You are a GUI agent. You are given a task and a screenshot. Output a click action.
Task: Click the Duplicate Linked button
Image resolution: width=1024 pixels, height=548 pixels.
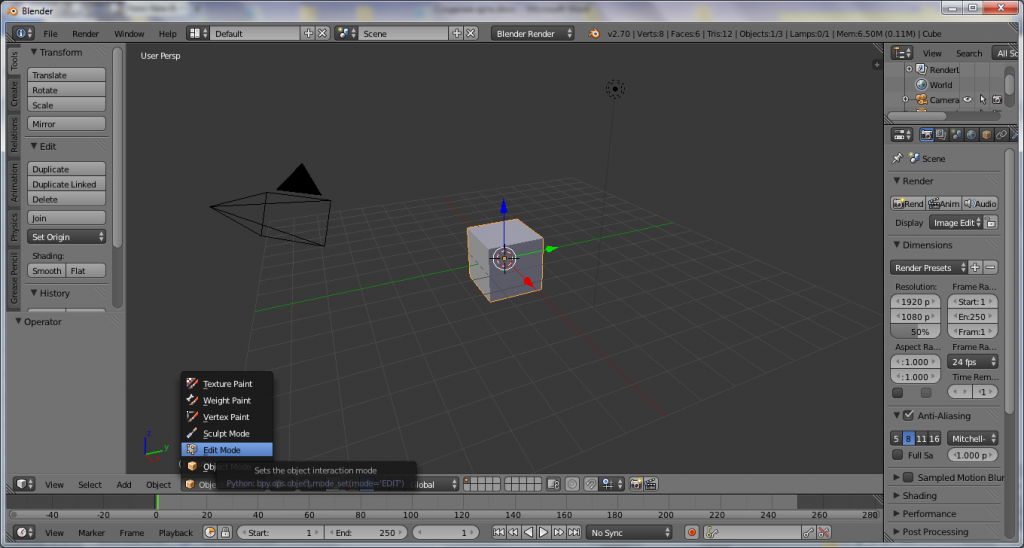point(67,184)
